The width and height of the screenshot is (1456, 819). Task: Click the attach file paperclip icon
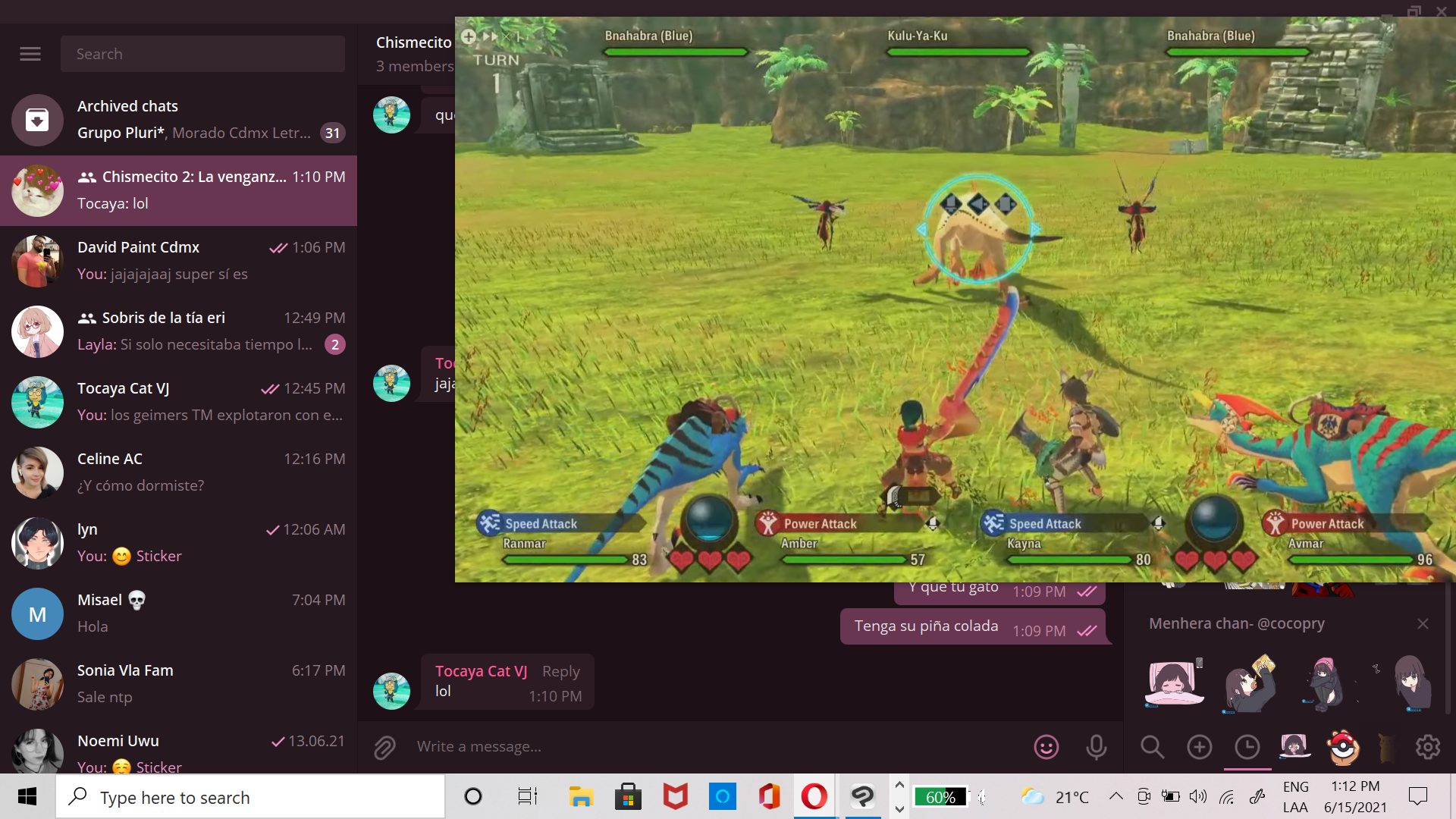[384, 747]
